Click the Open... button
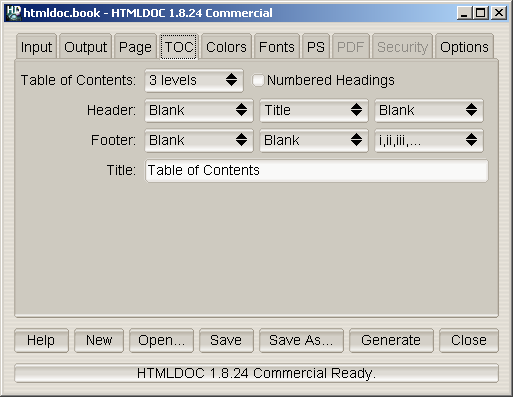Screen dimensions: 513x397 coord(162,340)
